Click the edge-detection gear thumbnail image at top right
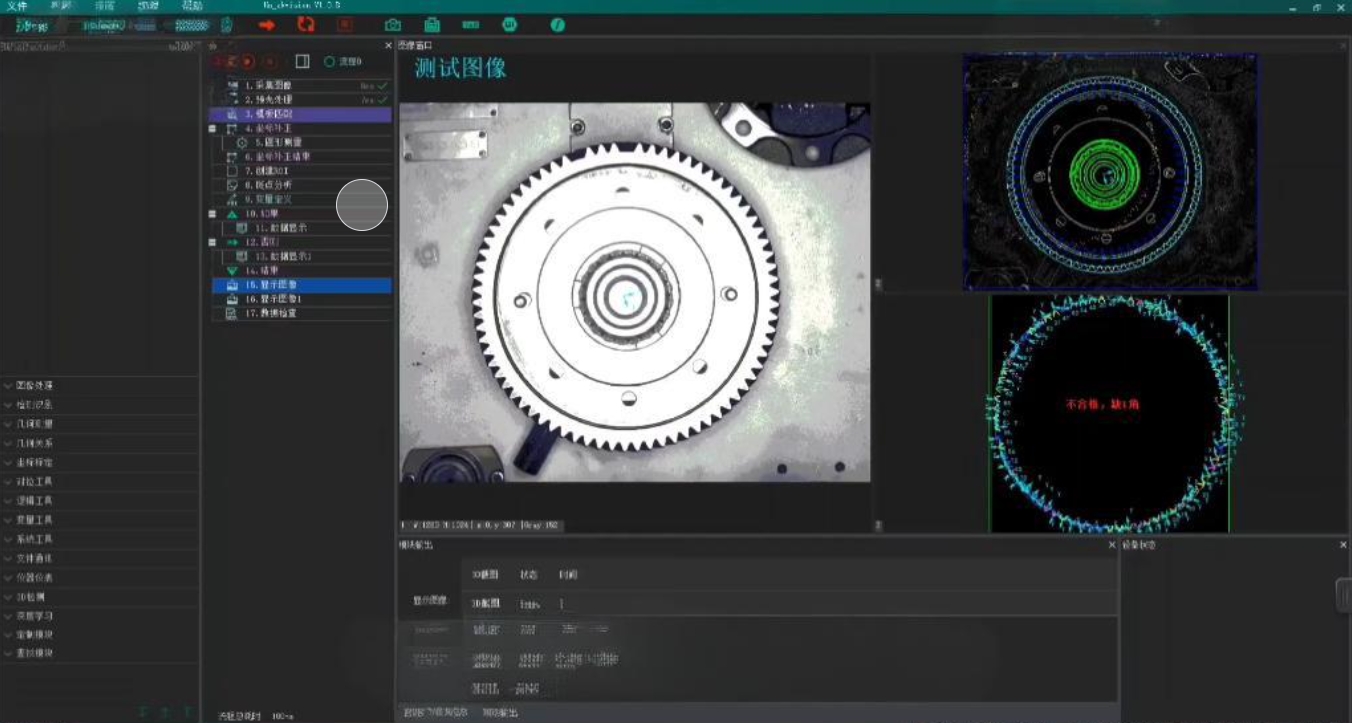The width and height of the screenshot is (1352, 723). 1109,172
